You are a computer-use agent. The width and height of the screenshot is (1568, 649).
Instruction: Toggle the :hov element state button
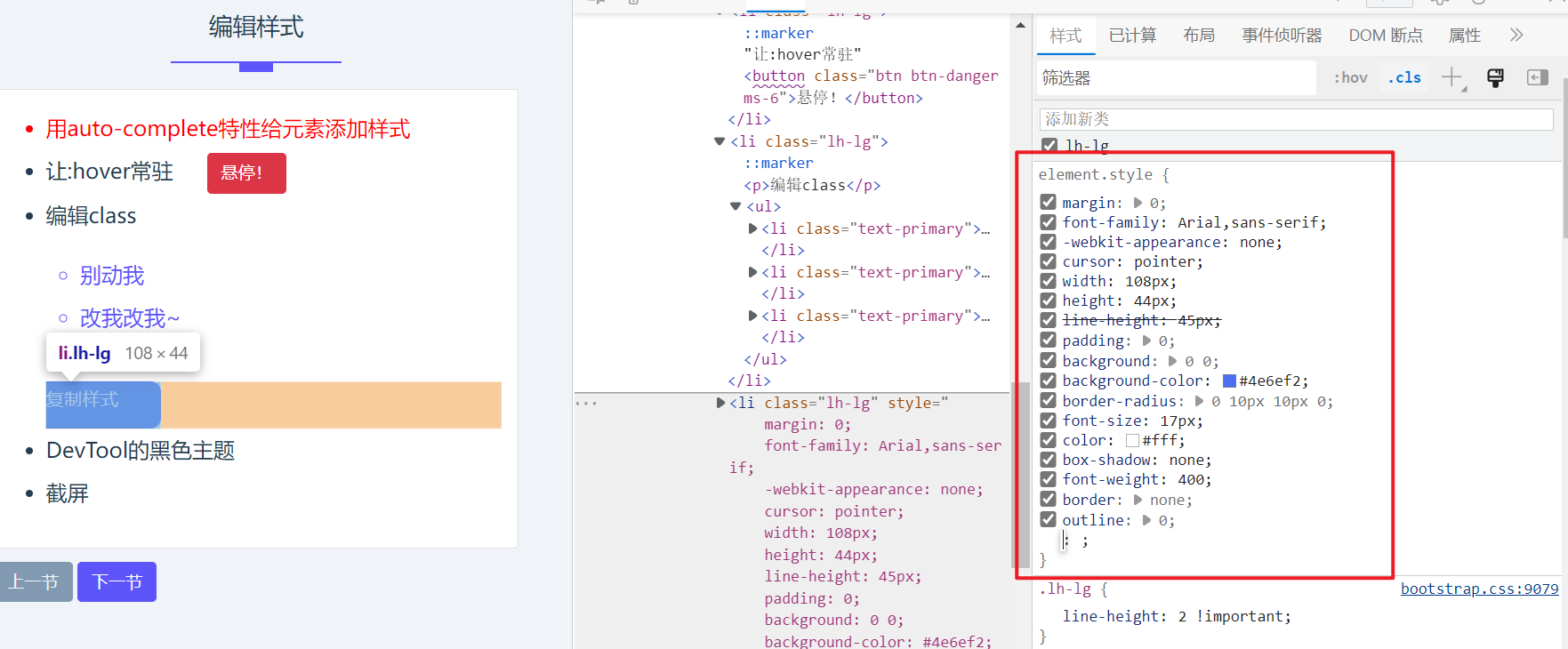point(1350,77)
